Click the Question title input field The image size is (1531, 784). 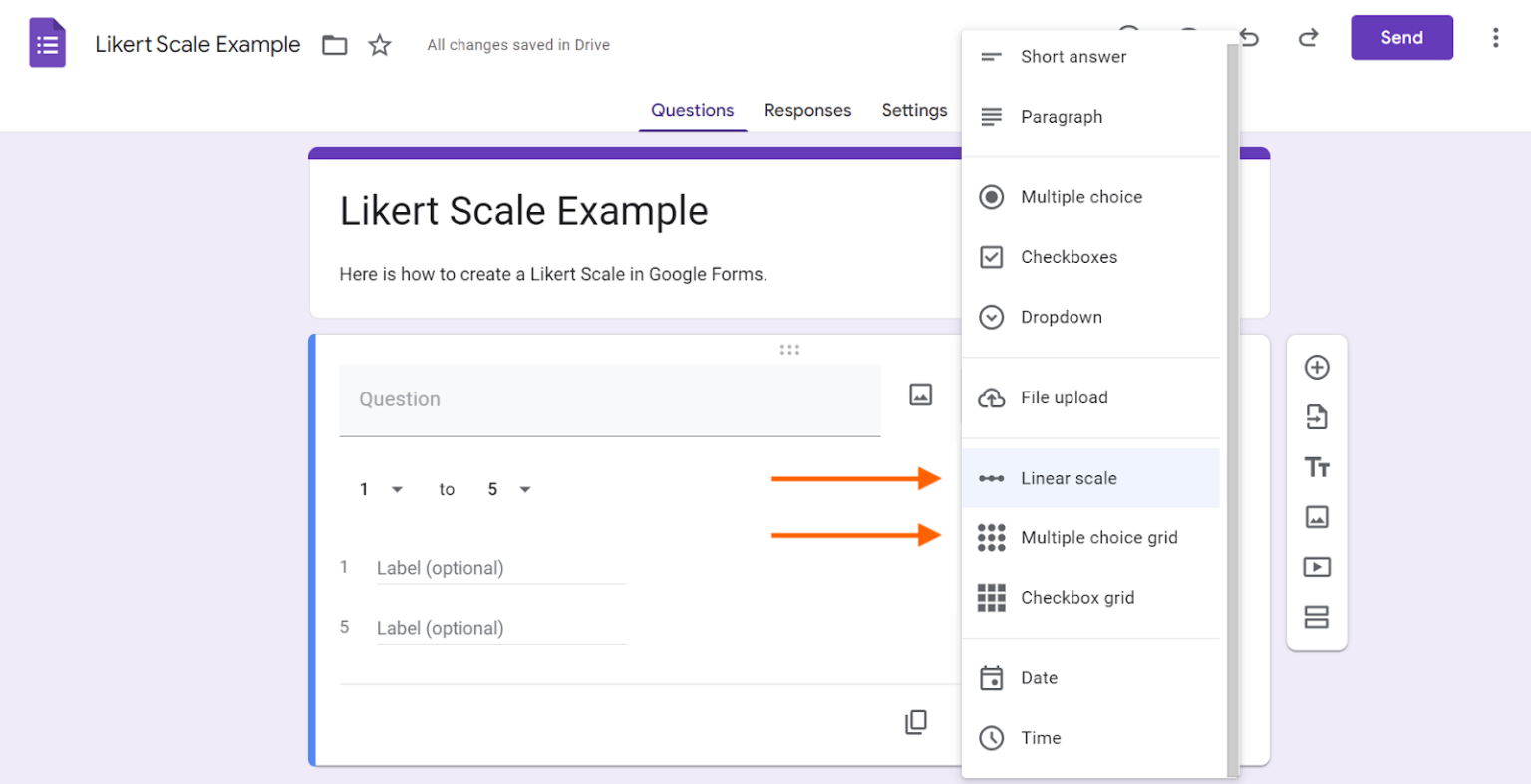point(609,399)
